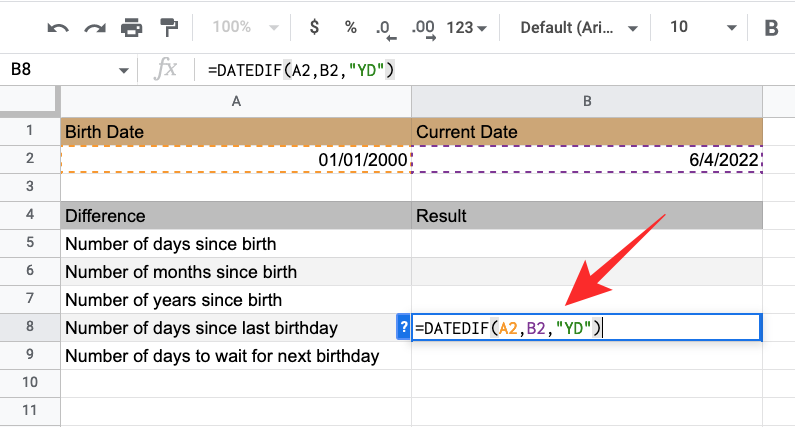Select row 5 header
This screenshot has height=427, width=795.
pos(30,244)
